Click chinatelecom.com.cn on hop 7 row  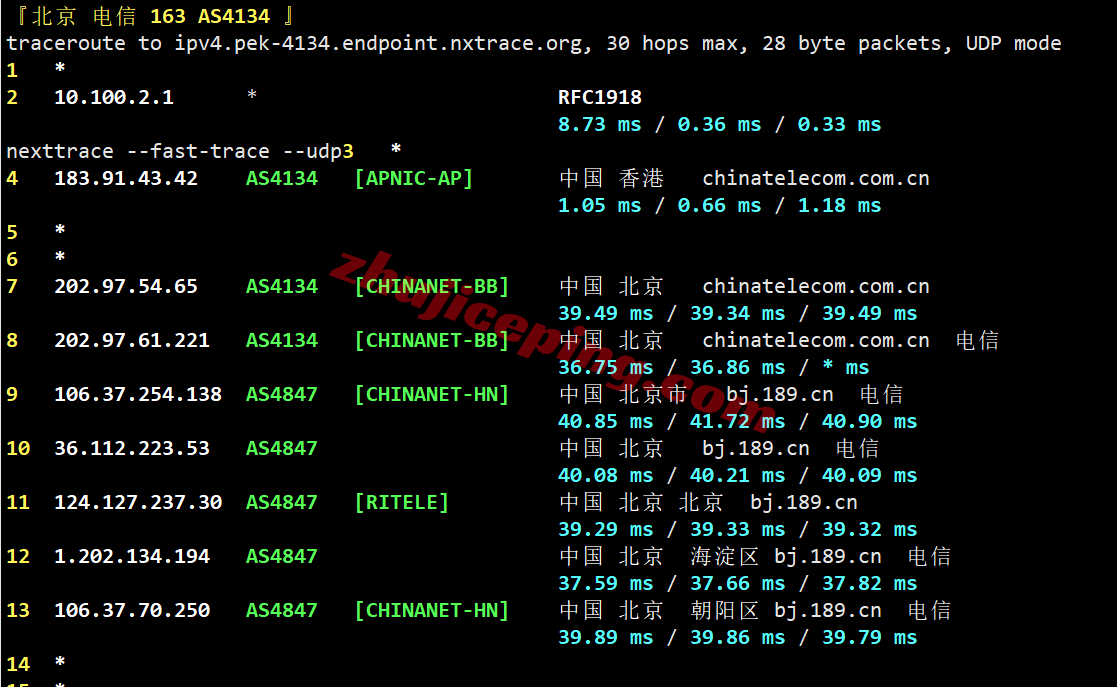click(816, 286)
